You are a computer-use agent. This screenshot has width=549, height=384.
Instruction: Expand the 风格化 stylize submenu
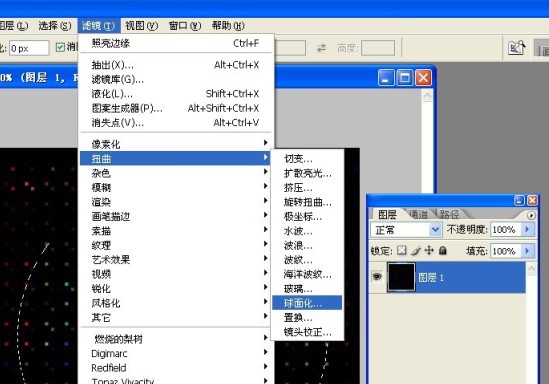[175, 303]
